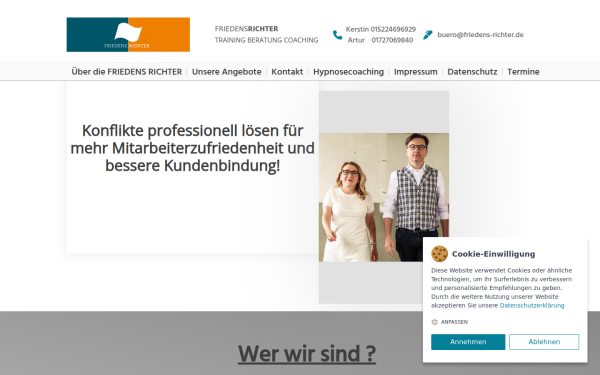Click the Cookie-Einwilligung title
Viewport: 600px width, 375px height.
[x=494, y=254]
